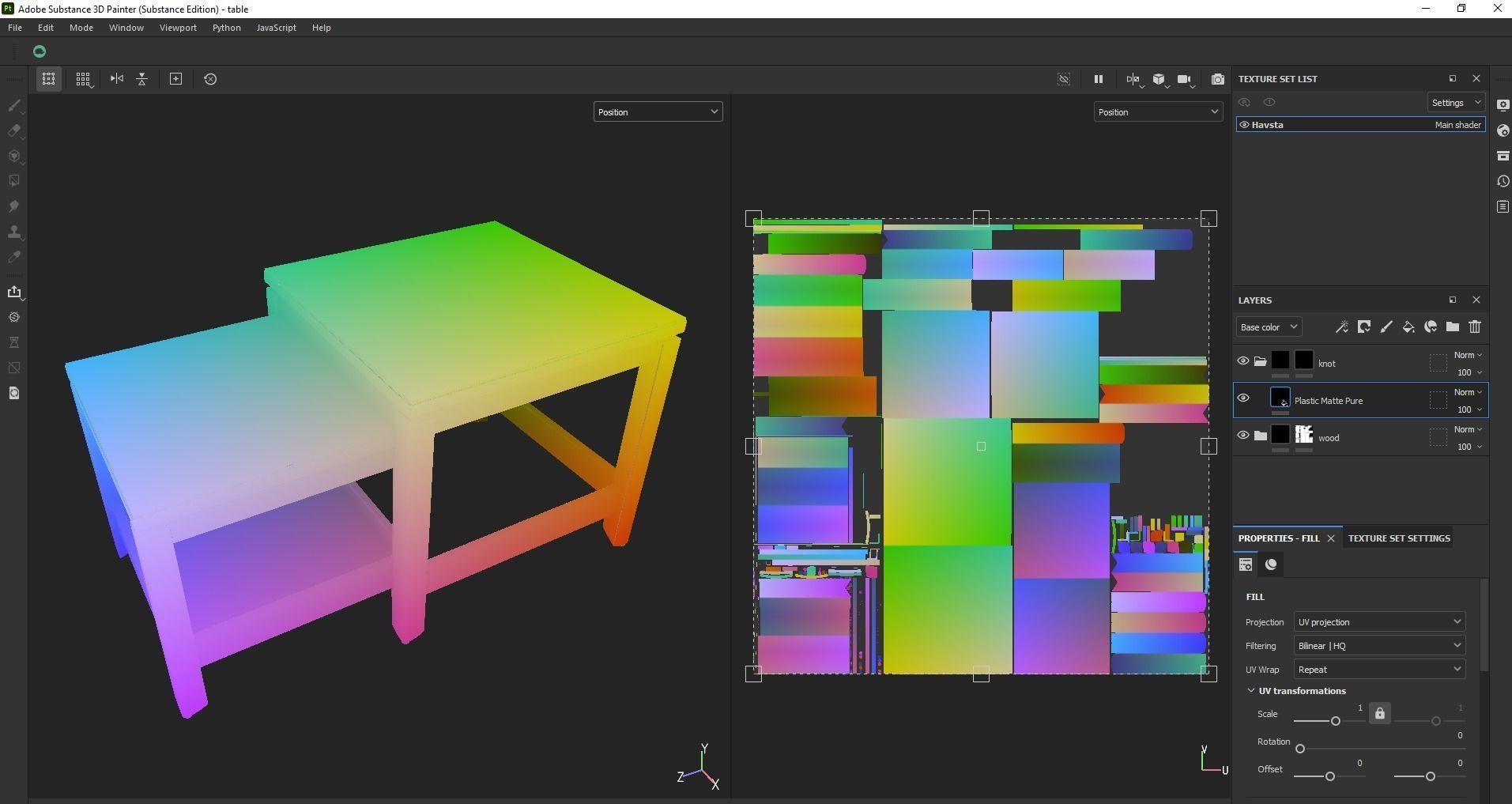Select the Projection tool
This screenshot has height=804, width=1512.
14,156
